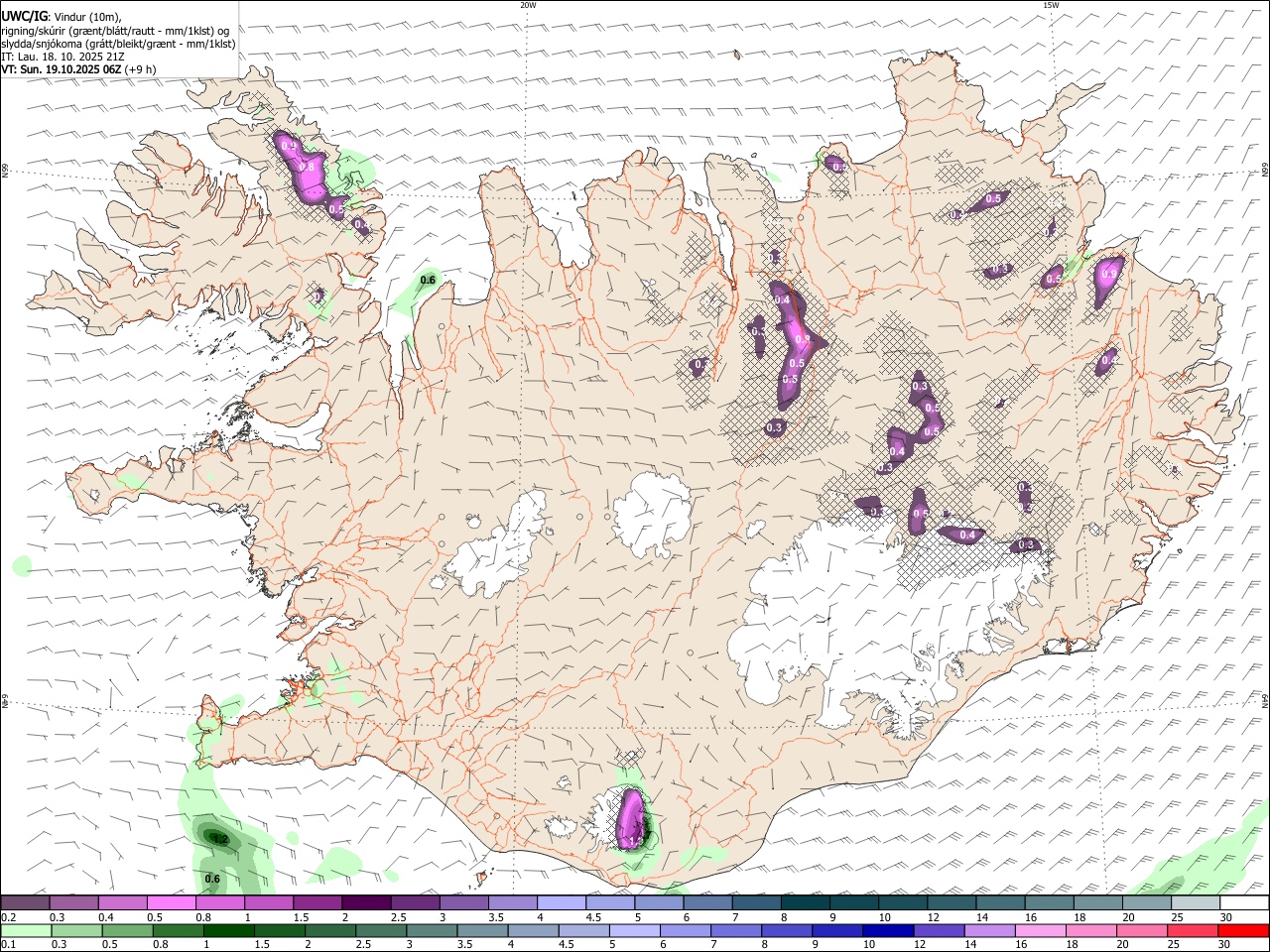Click the '0.6' value on the green patch in Húnaflói bay
Viewport: 1270px width, 952px height.
click(428, 281)
